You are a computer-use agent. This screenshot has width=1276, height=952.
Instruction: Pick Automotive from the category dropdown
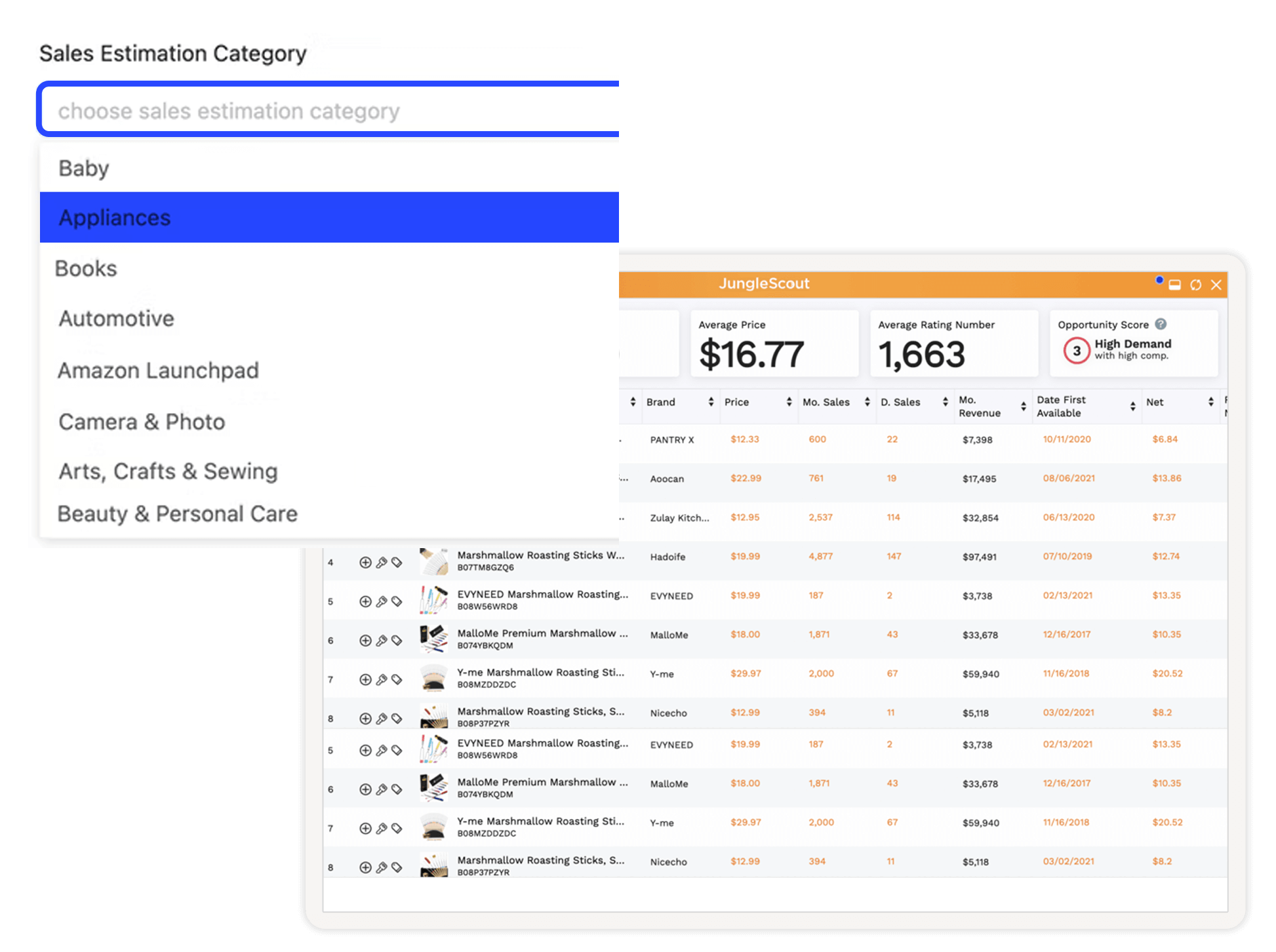(329, 319)
